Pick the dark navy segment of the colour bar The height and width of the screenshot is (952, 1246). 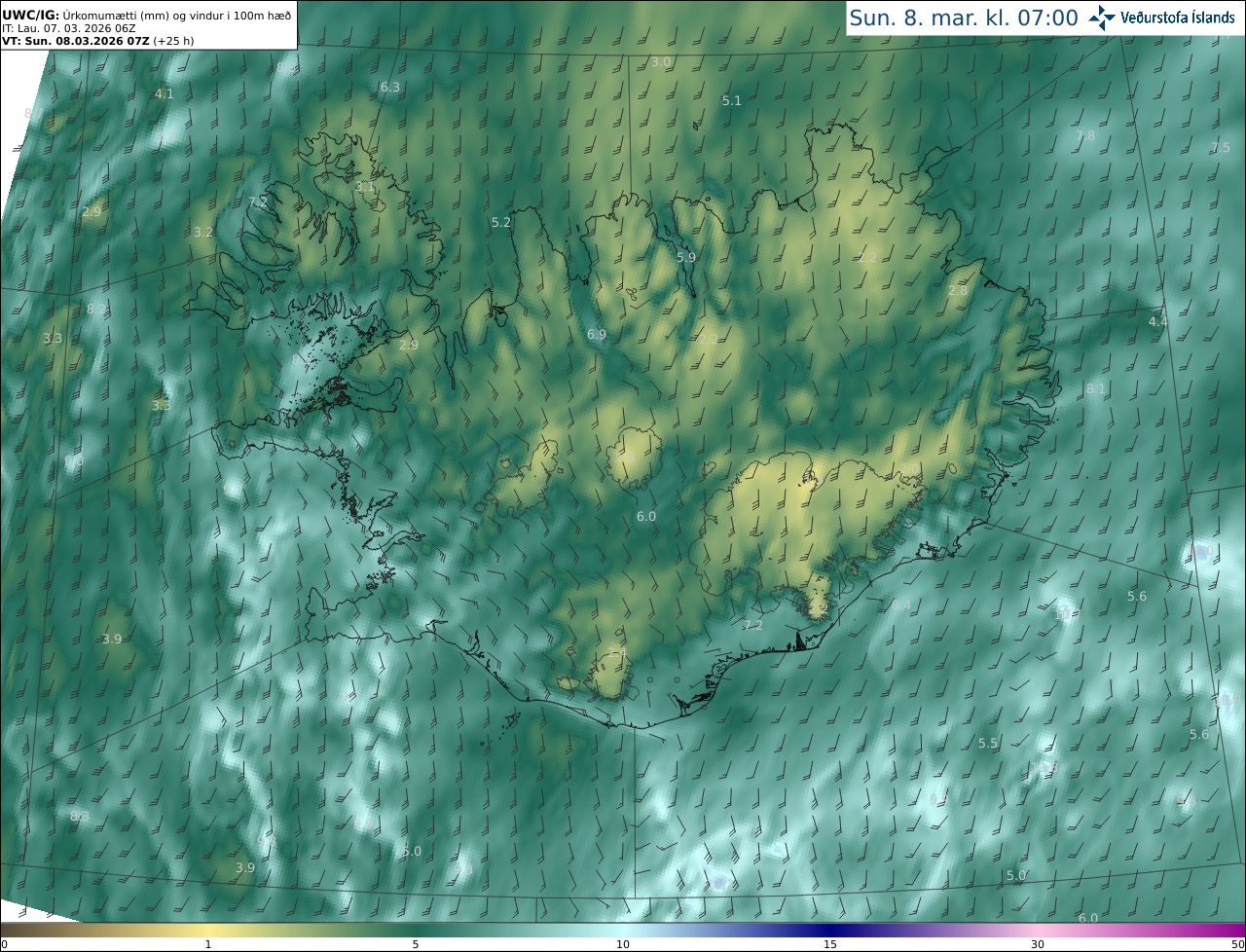point(830,930)
